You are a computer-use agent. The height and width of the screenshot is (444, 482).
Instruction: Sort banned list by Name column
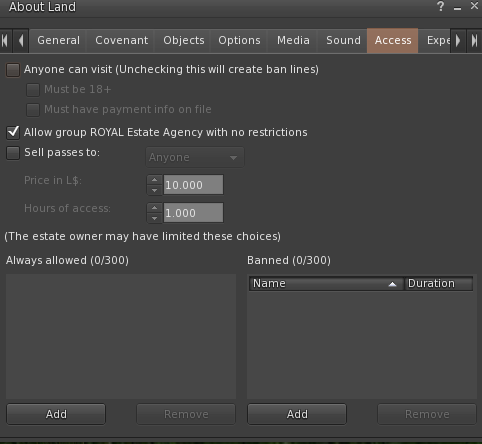tap(326, 283)
